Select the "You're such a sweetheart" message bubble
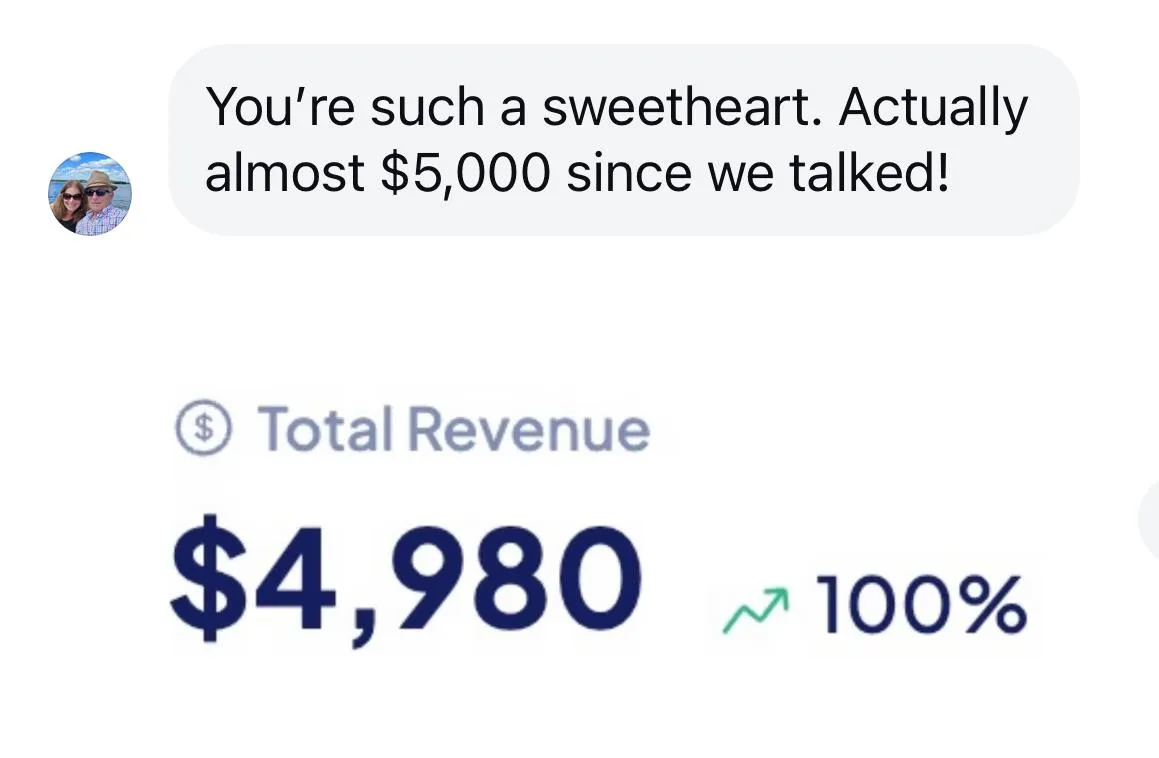Screen dimensions: 1159x758 point(624,140)
